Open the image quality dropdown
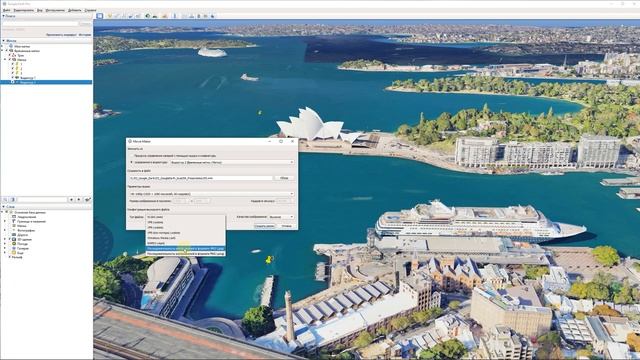 tap(281, 217)
